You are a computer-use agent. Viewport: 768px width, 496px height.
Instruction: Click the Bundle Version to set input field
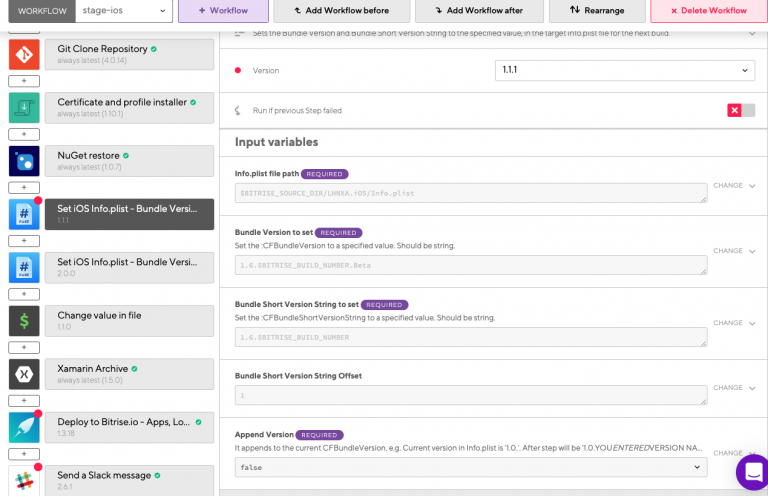[x=470, y=265]
